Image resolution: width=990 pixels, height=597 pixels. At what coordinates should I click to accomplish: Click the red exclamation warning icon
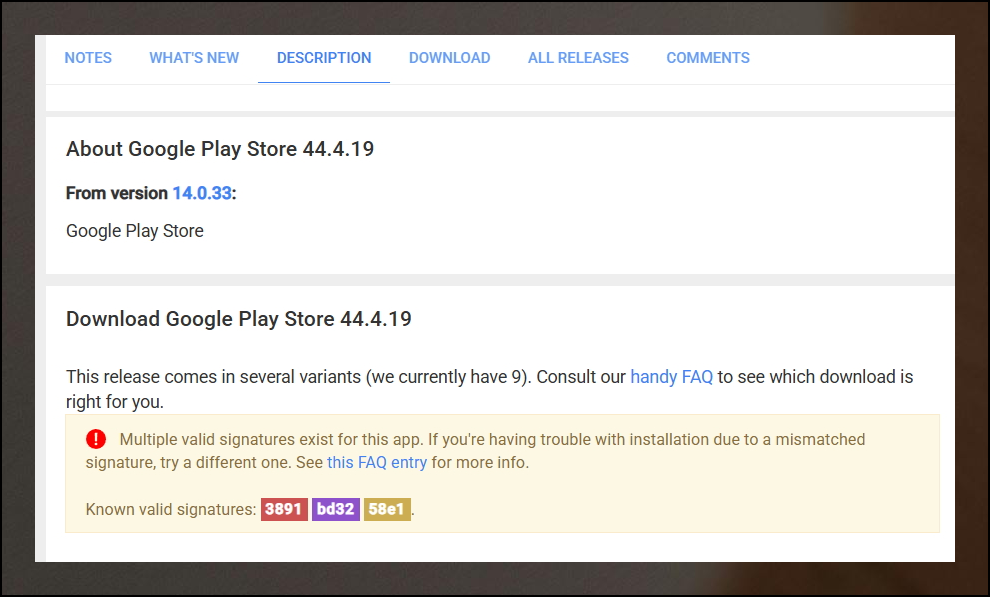coord(96,439)
